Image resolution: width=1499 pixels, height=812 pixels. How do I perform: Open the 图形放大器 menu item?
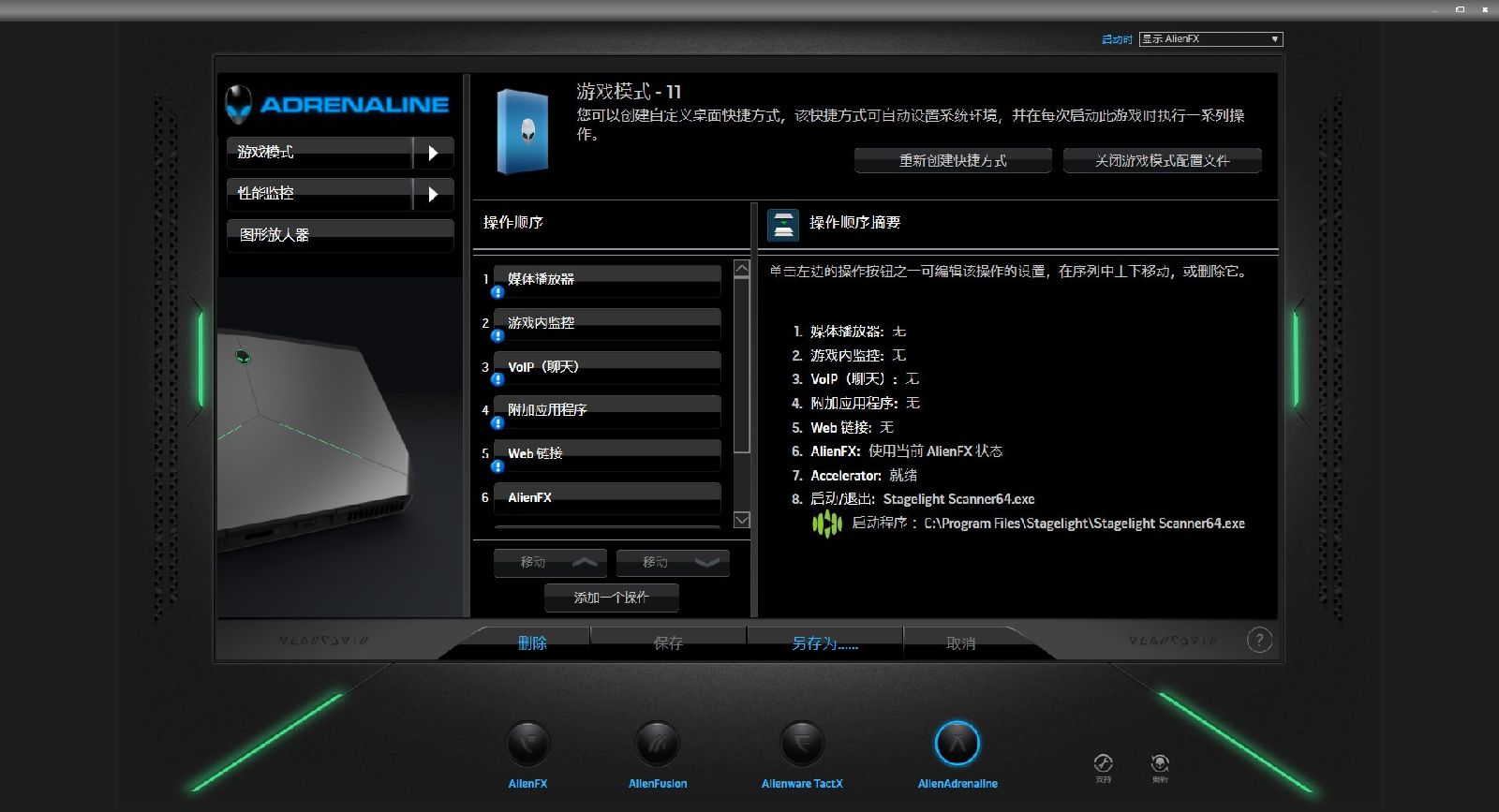click(x=340, y=235)
